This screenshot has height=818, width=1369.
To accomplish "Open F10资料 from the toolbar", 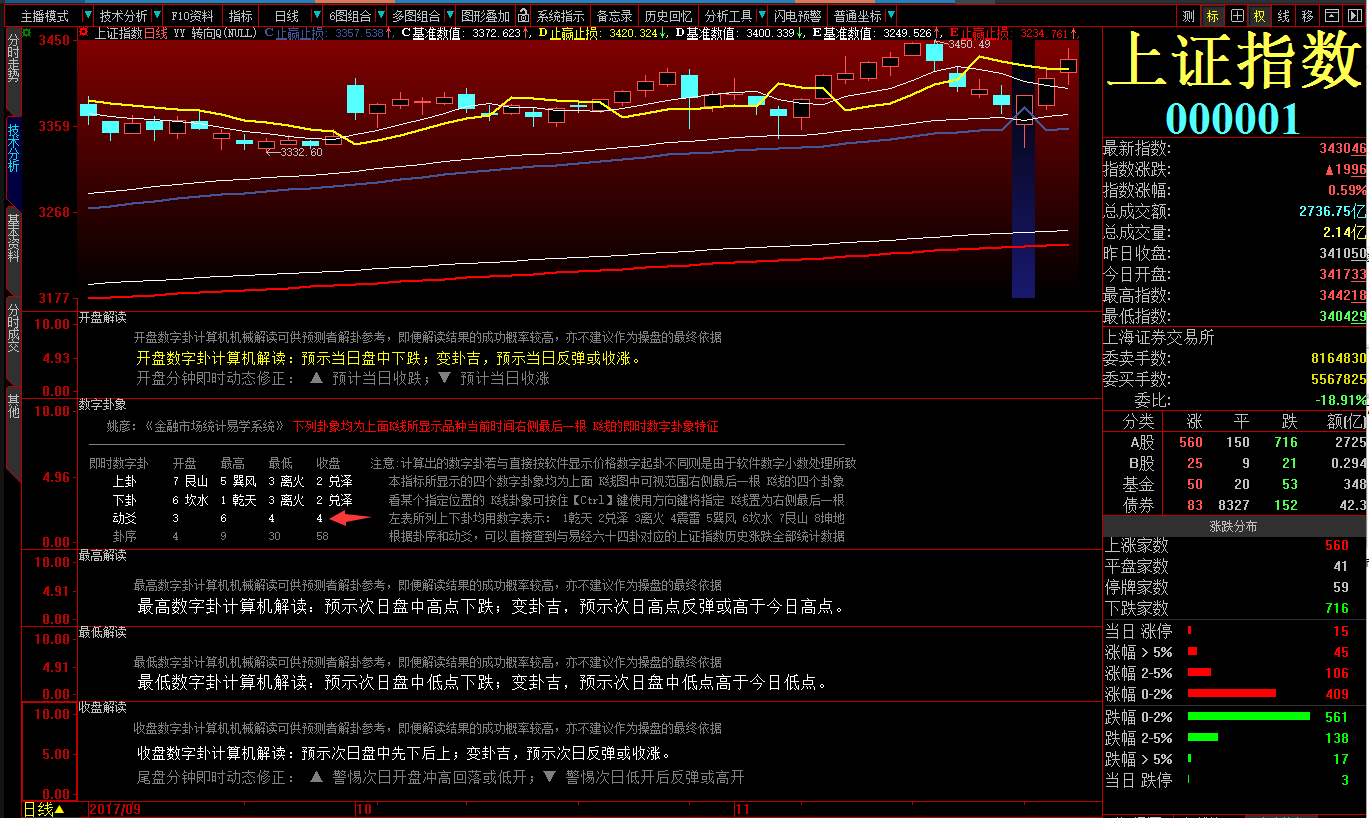I will point(193,16).
